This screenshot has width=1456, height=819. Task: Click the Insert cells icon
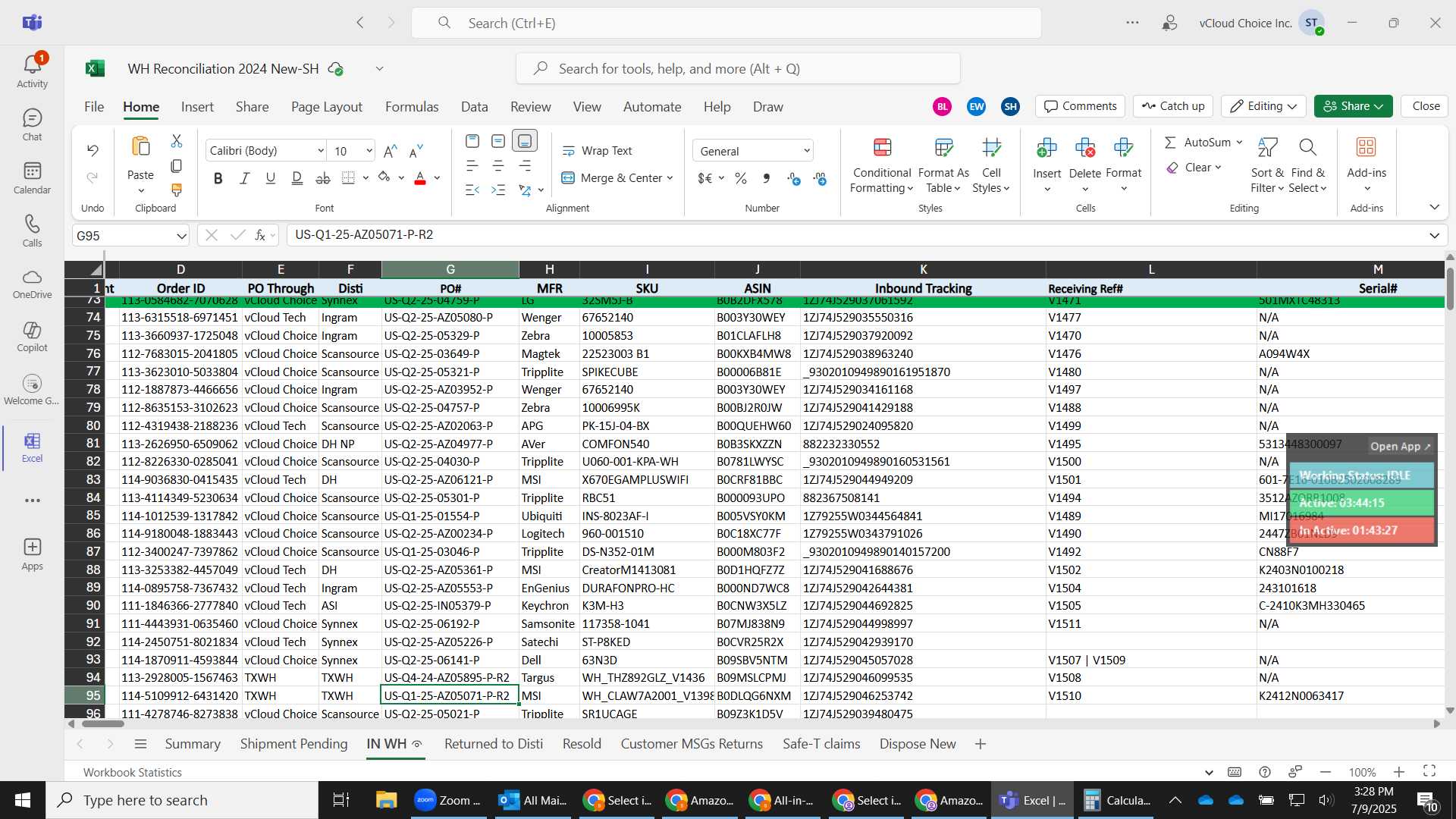(1046, 148)
